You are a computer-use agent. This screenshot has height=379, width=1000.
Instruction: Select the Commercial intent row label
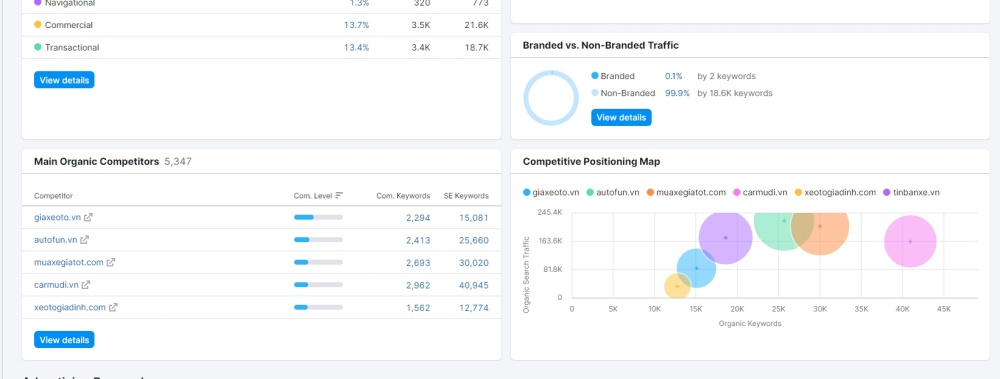pyautogui.click(x=69, y=25)
